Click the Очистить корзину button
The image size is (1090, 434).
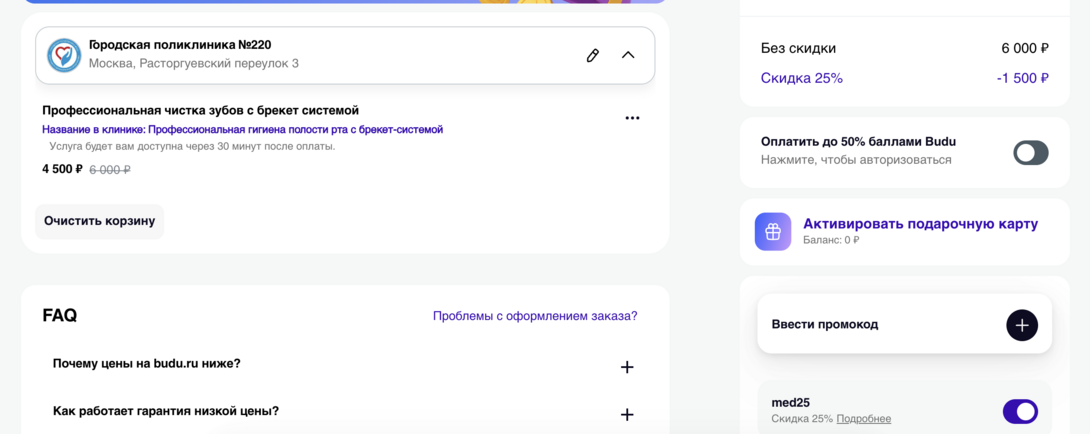[x=99, y=221]
